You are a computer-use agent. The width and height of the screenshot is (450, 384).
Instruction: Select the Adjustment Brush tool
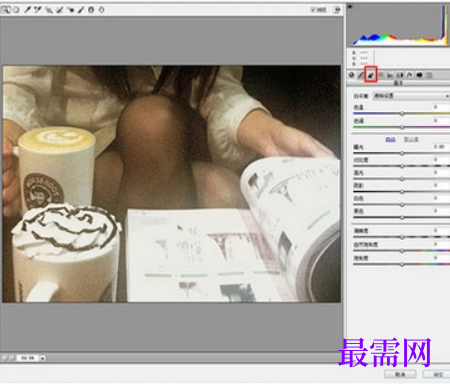point(81,10)
